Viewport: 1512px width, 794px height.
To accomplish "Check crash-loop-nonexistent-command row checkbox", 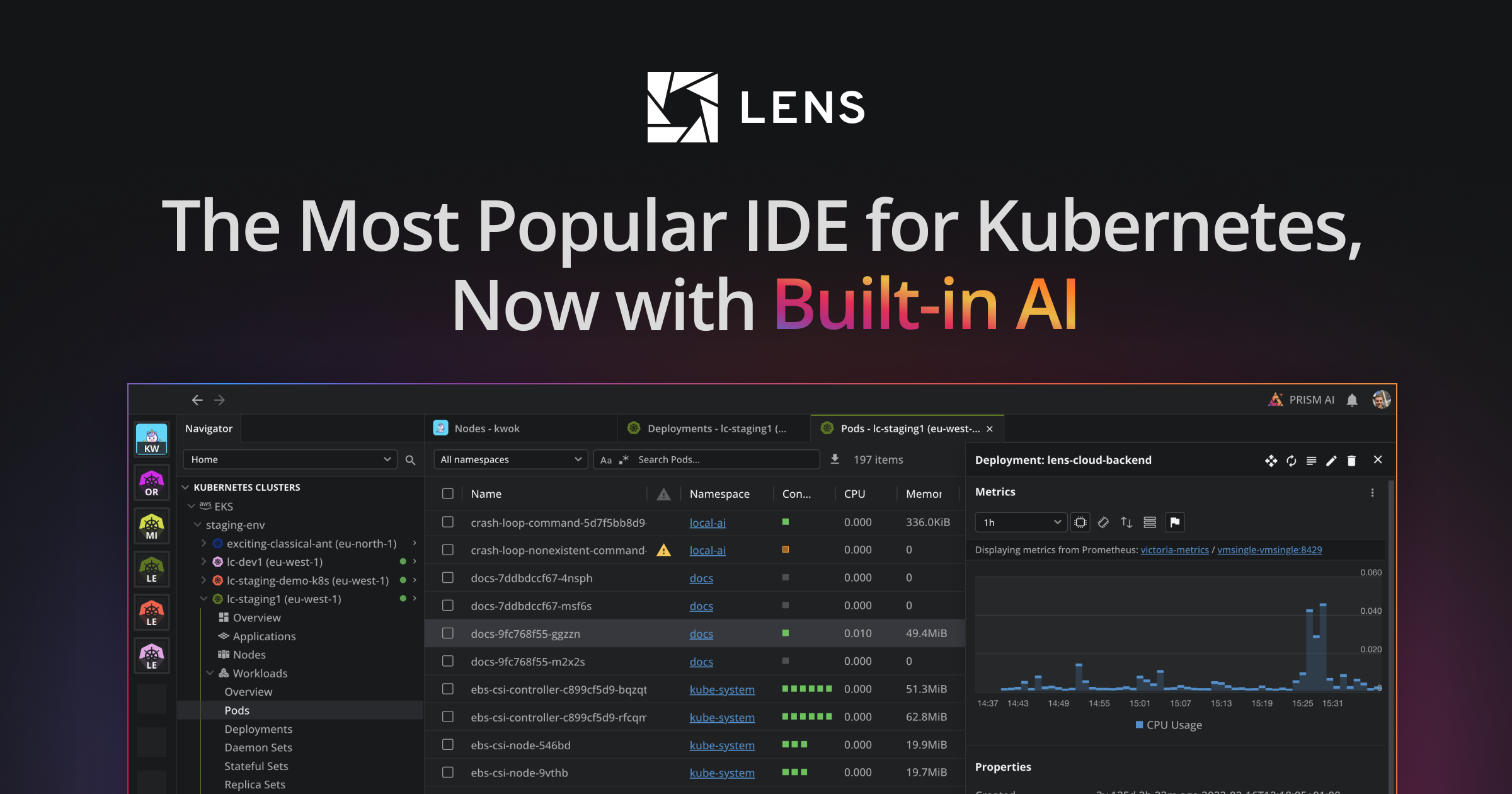I will click(x=448, y=549).
